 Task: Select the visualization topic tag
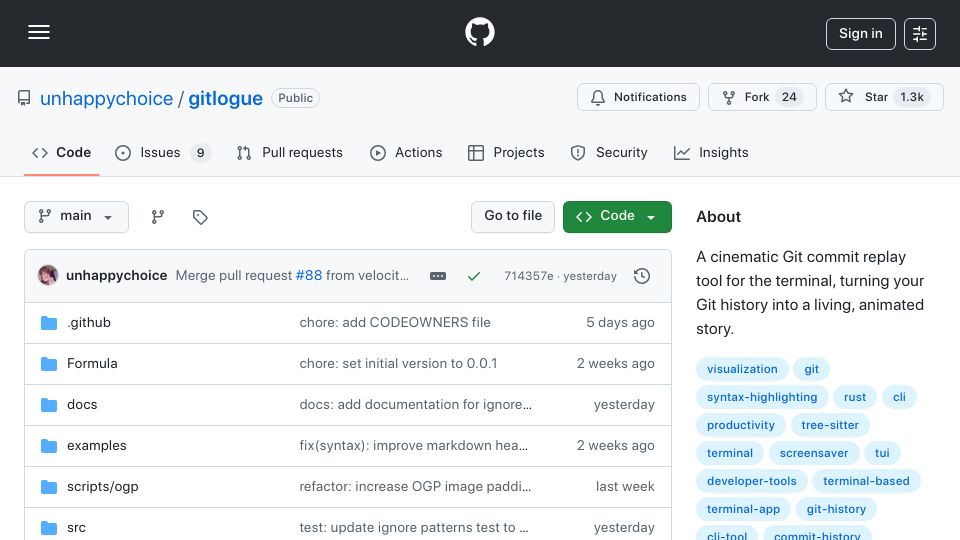742,369
